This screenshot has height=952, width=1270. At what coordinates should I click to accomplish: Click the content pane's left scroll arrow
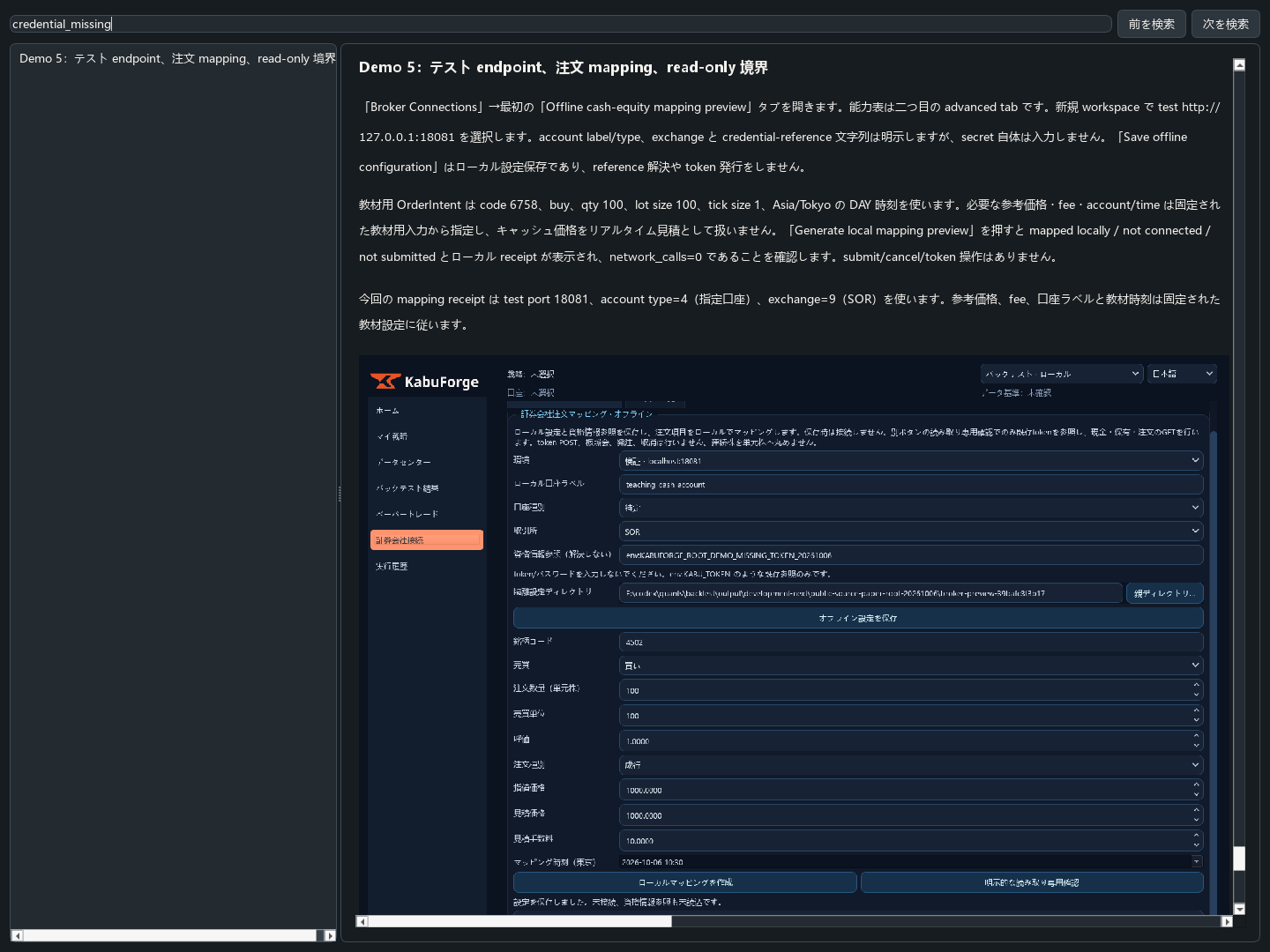[362, 921]
